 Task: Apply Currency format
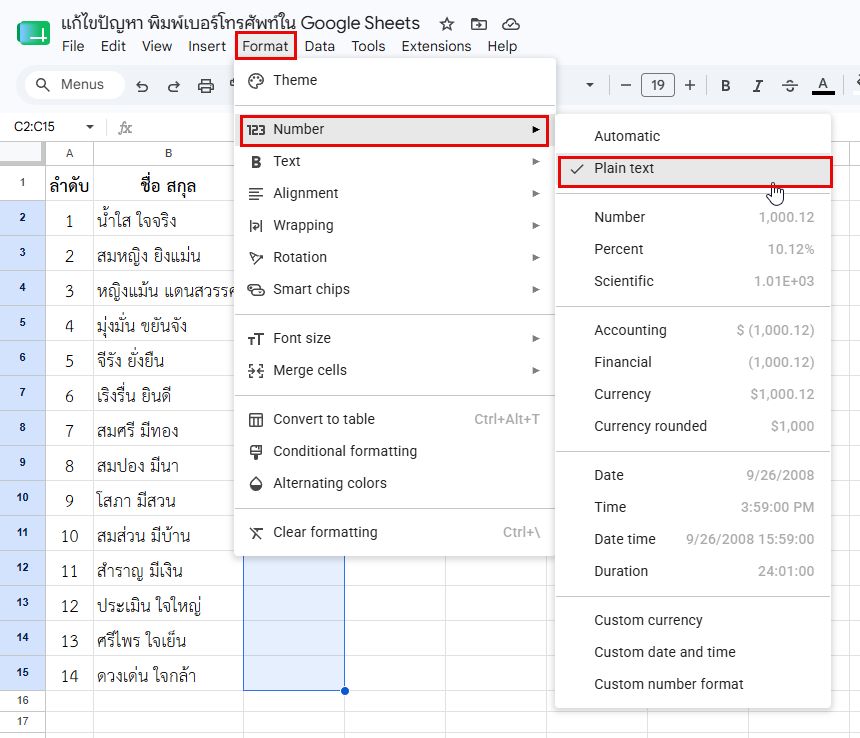point(693,394)
